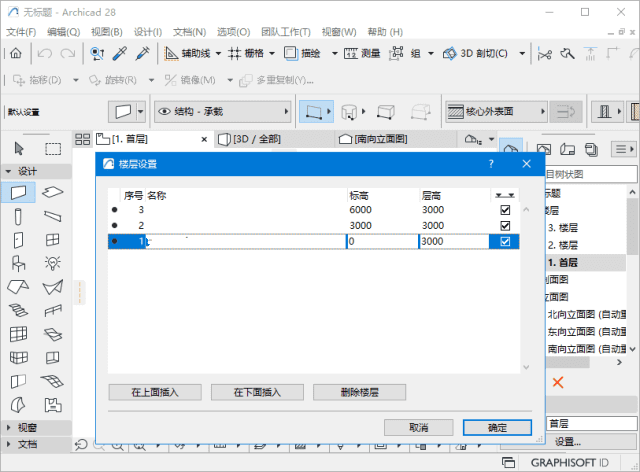640x472 pixels.
Task: Collapse the 设计 toolbox section
Action: click(x=9, y=171)
